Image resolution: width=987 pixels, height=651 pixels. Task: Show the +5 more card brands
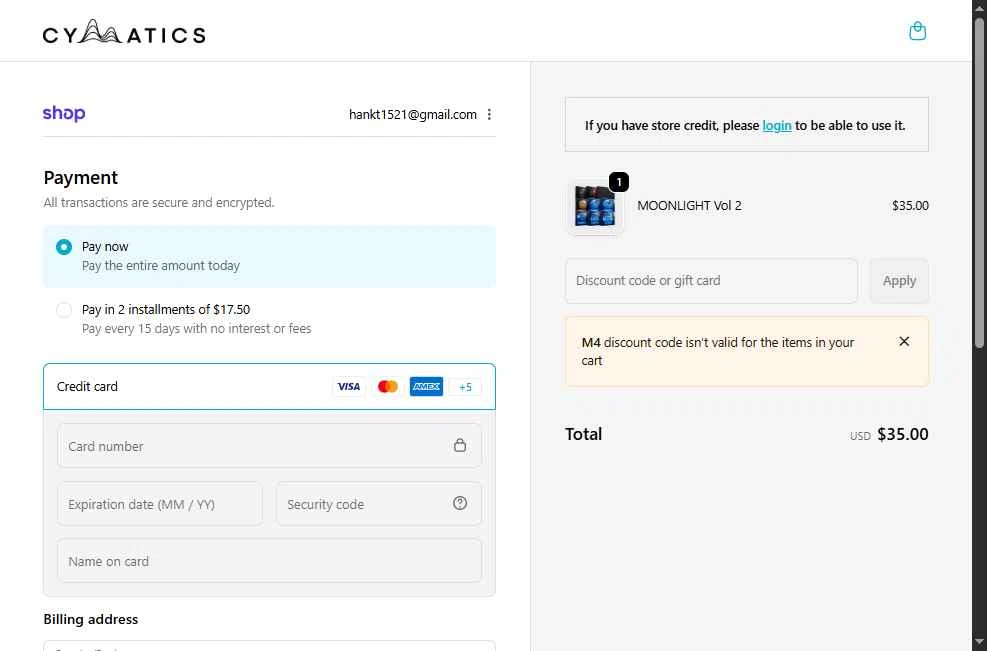[x=465, y=387]
